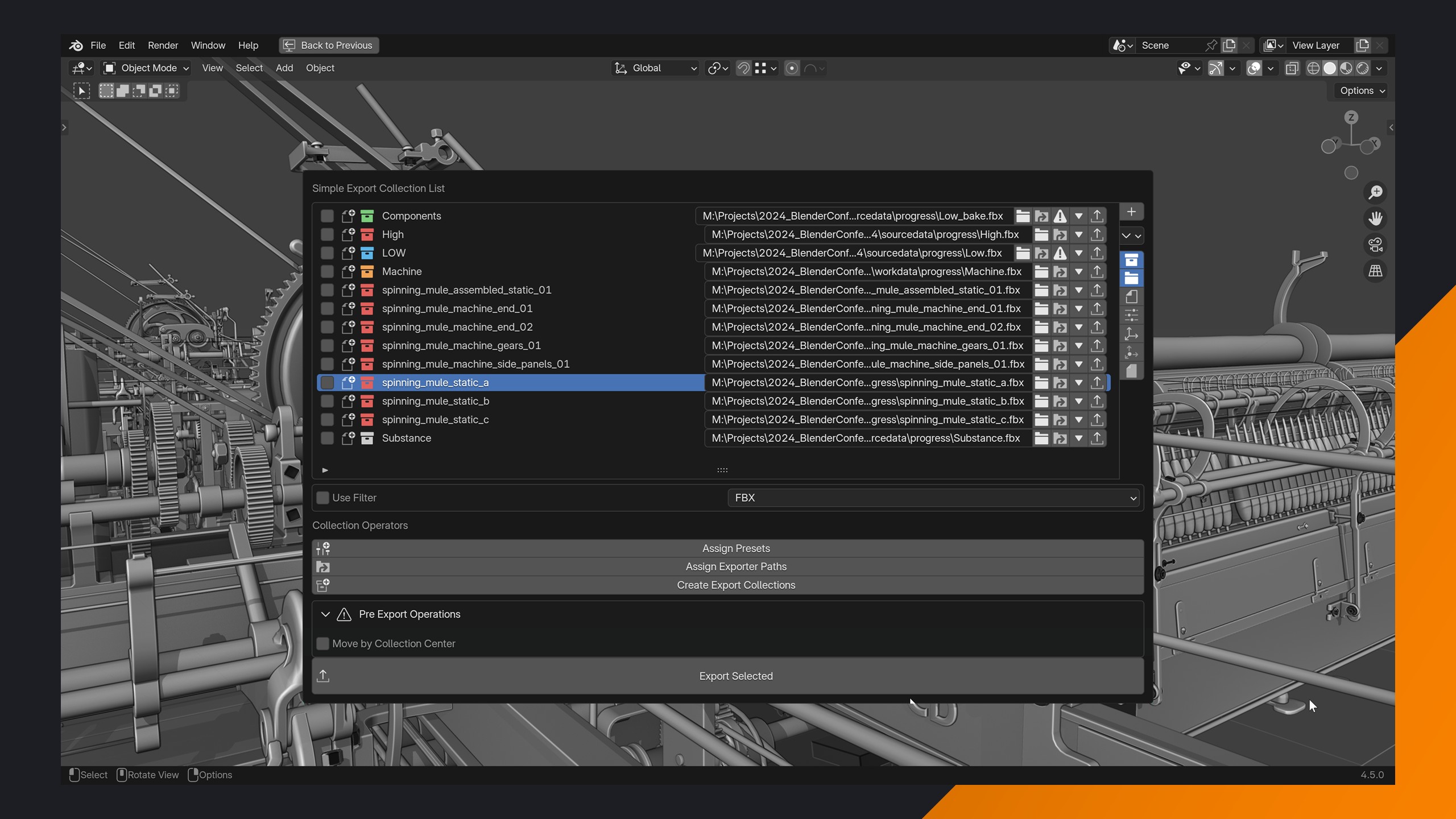Click warning icon on Components row
1456x819 pixels.
click(1060, 216)
